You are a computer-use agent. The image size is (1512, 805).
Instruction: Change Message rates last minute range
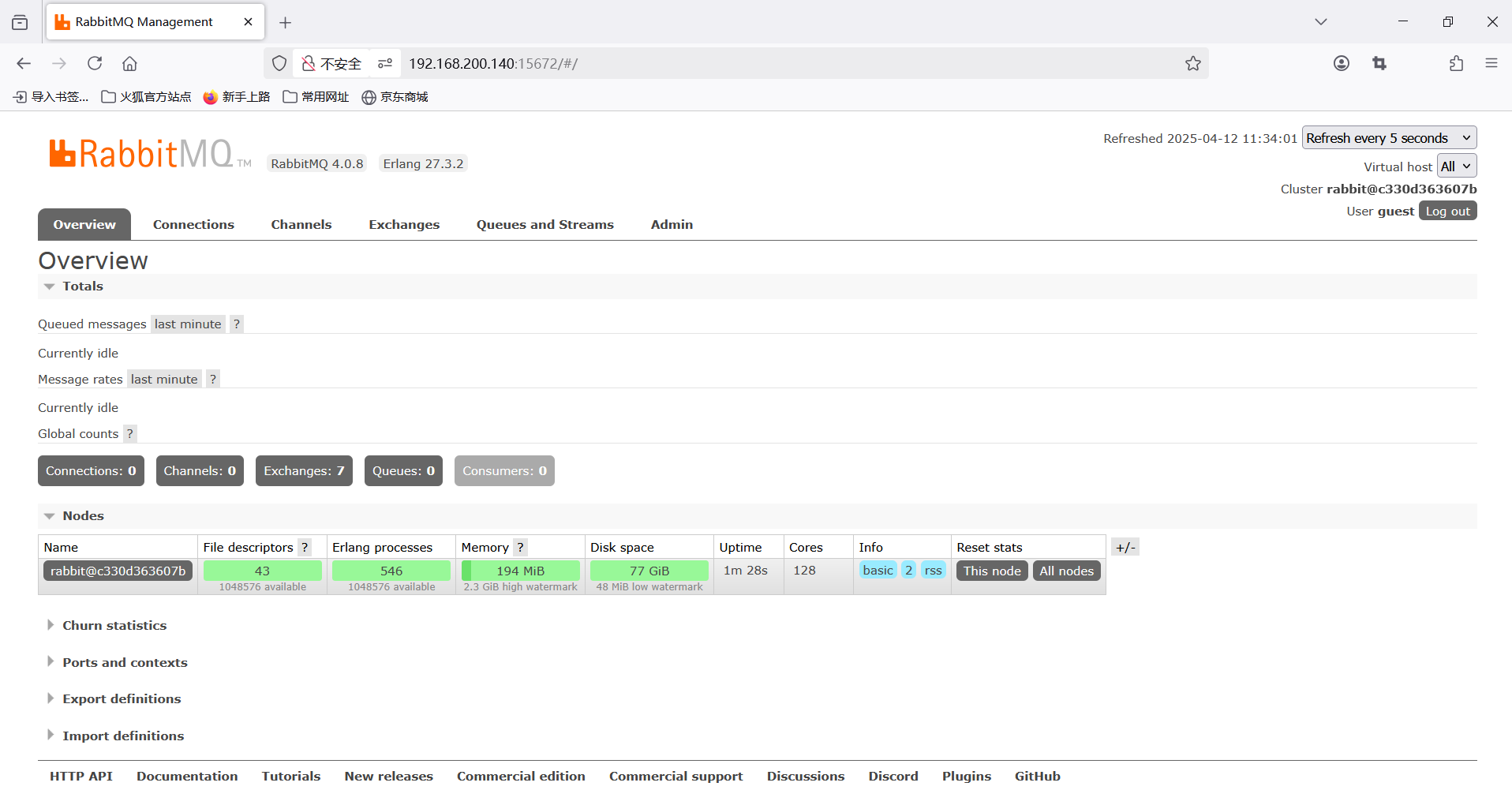click(x=164, y=379)
